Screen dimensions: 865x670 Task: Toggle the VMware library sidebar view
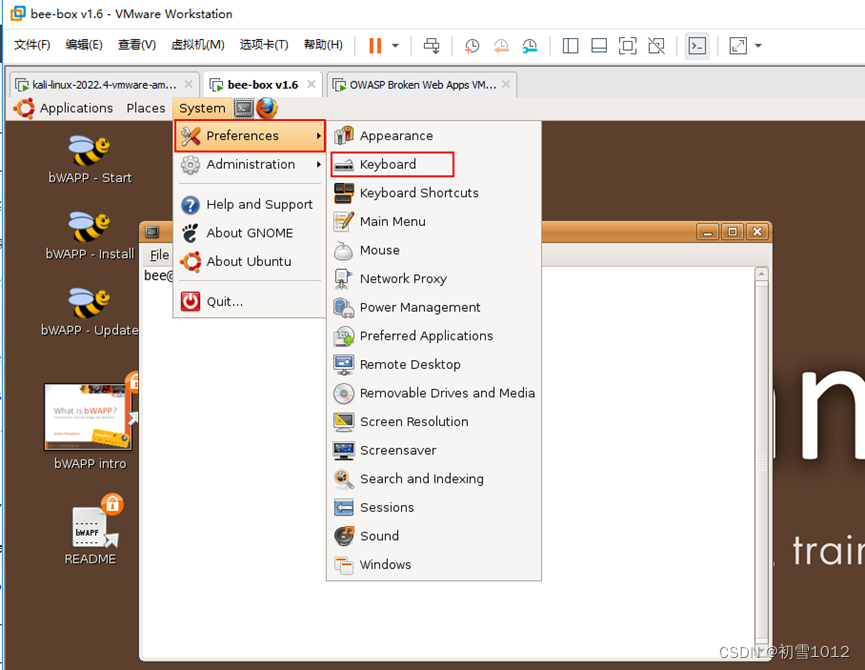point(570,46)
